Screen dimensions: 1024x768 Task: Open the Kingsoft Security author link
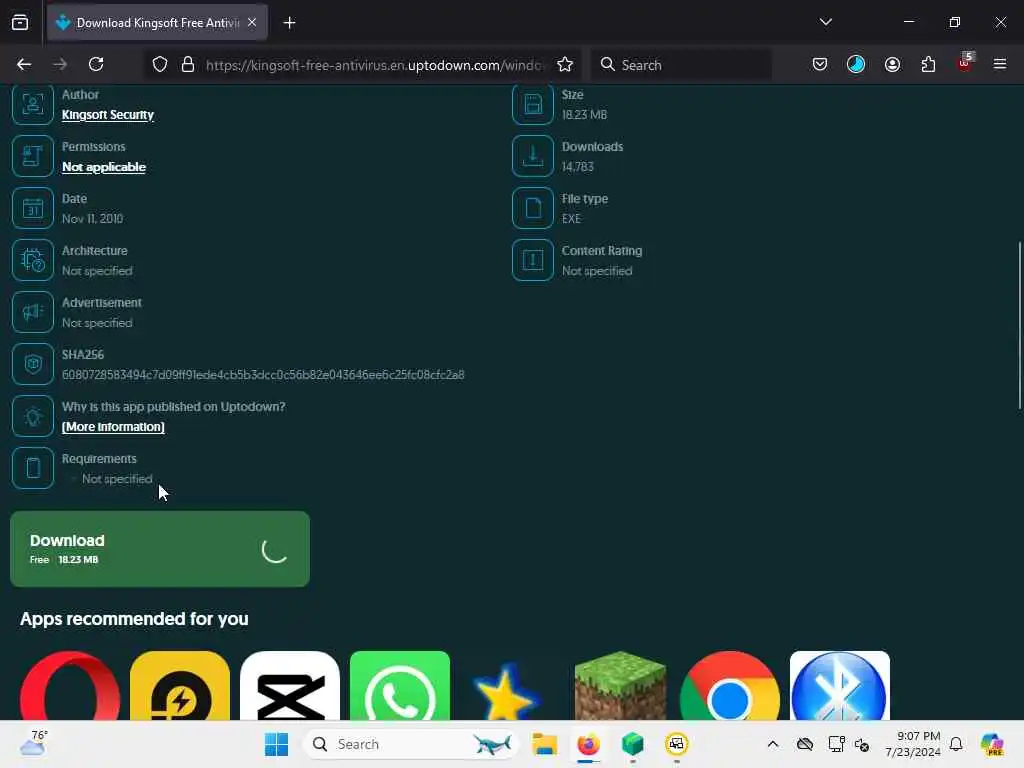[x=108, y=114]
